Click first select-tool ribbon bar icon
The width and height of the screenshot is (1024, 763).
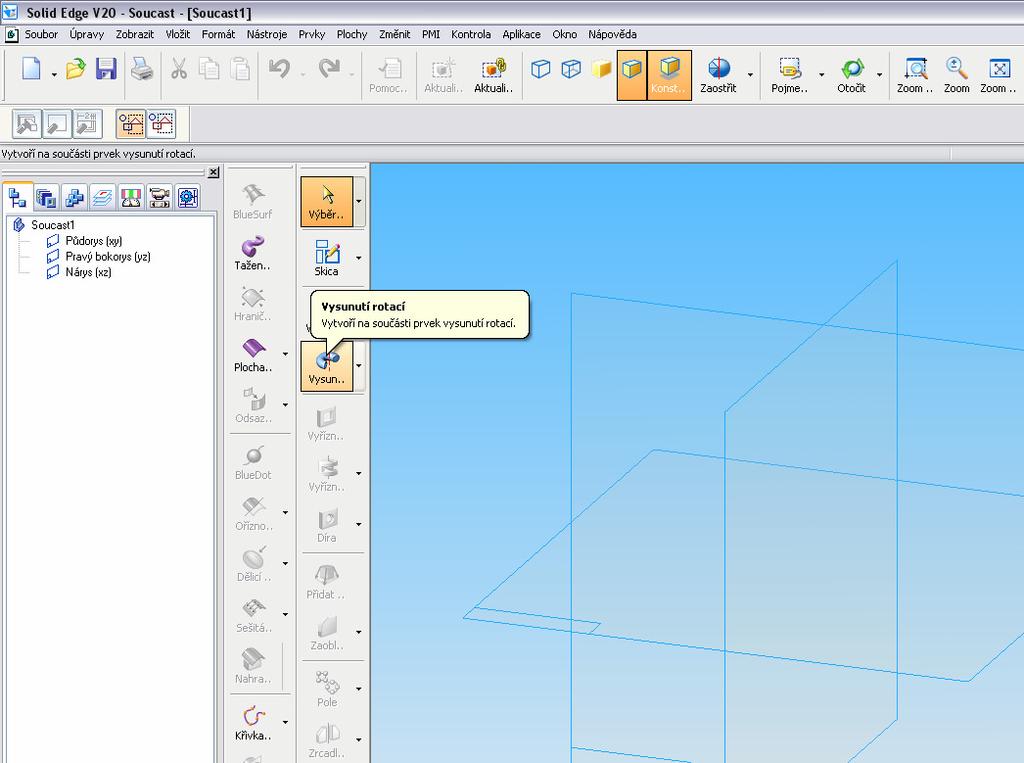click(x=27, y=124)
